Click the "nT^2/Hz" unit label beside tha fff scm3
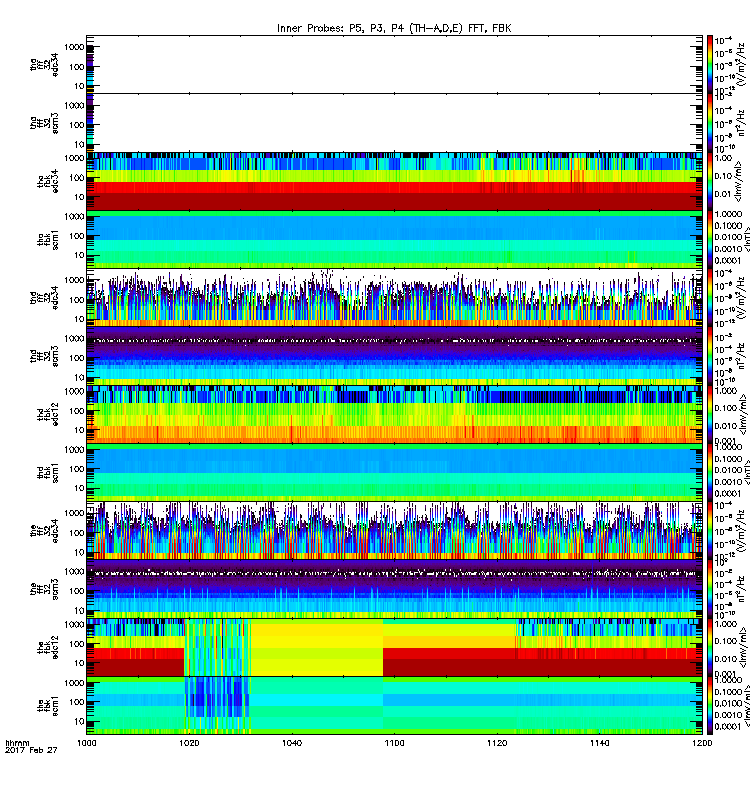This screenshot has height=800, width=750. 741,123
